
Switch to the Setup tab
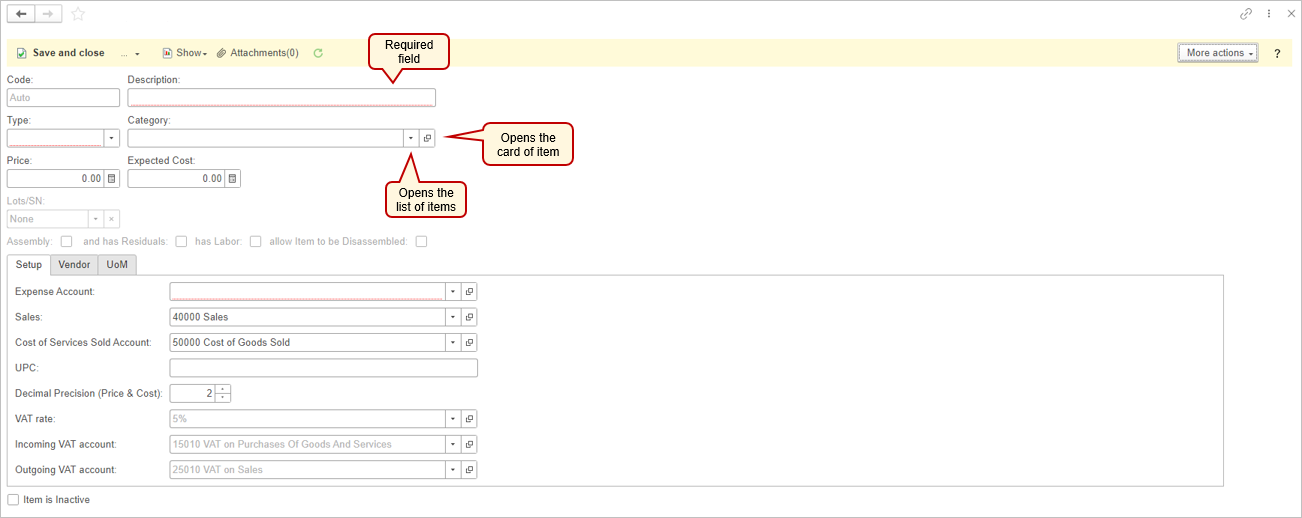(x=29, y=265)
